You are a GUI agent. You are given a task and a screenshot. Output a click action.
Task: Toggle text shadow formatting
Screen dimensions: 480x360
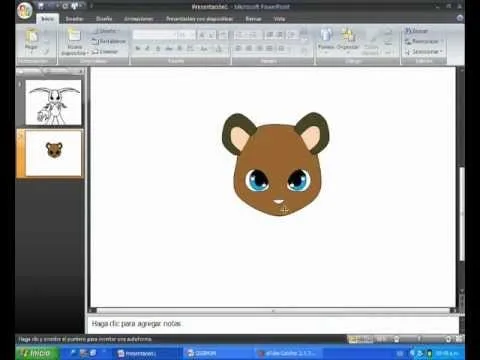(x=180, y=49)
